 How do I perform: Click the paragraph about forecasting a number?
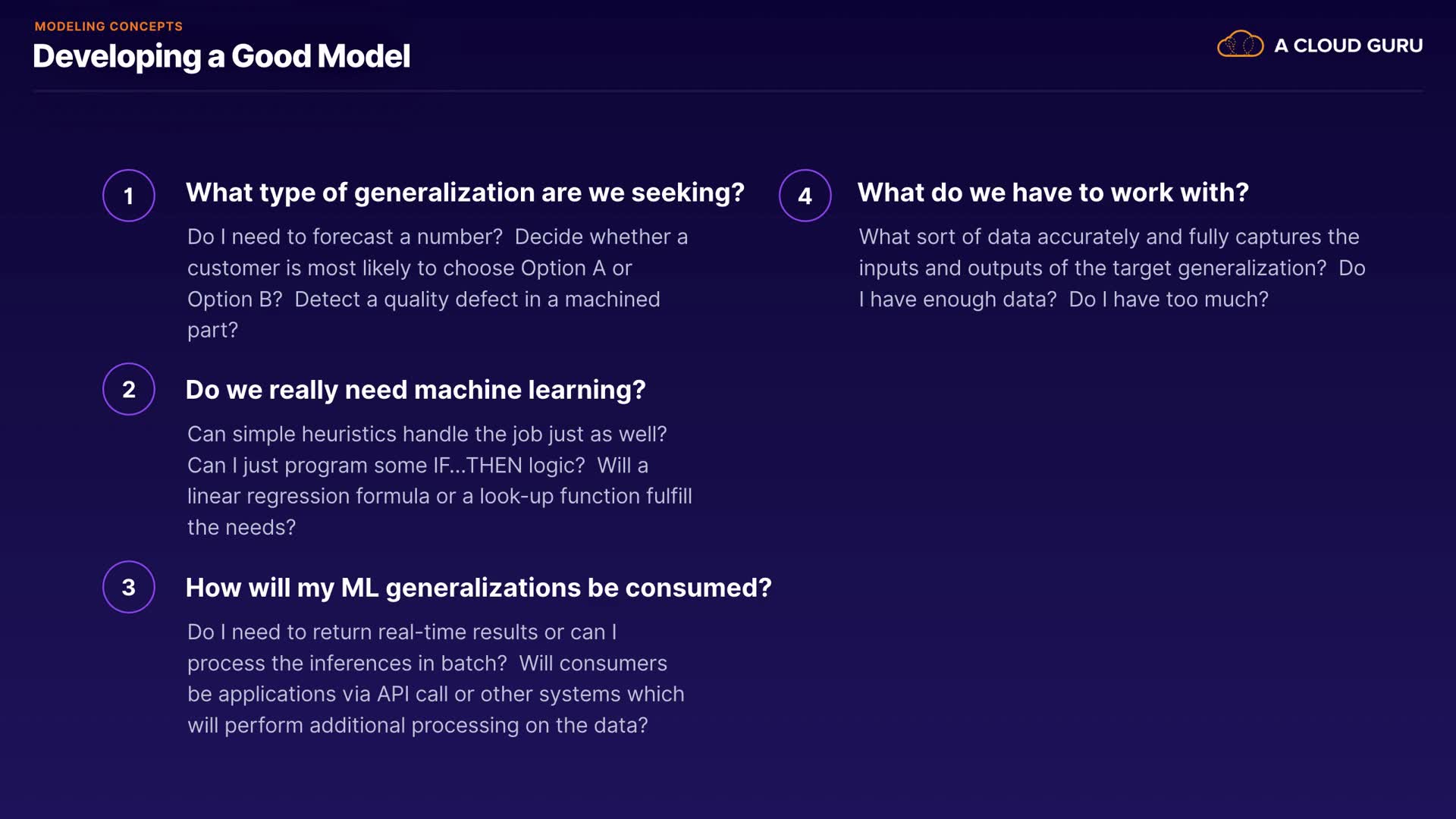pyautogui.click(x=438, y=283)
